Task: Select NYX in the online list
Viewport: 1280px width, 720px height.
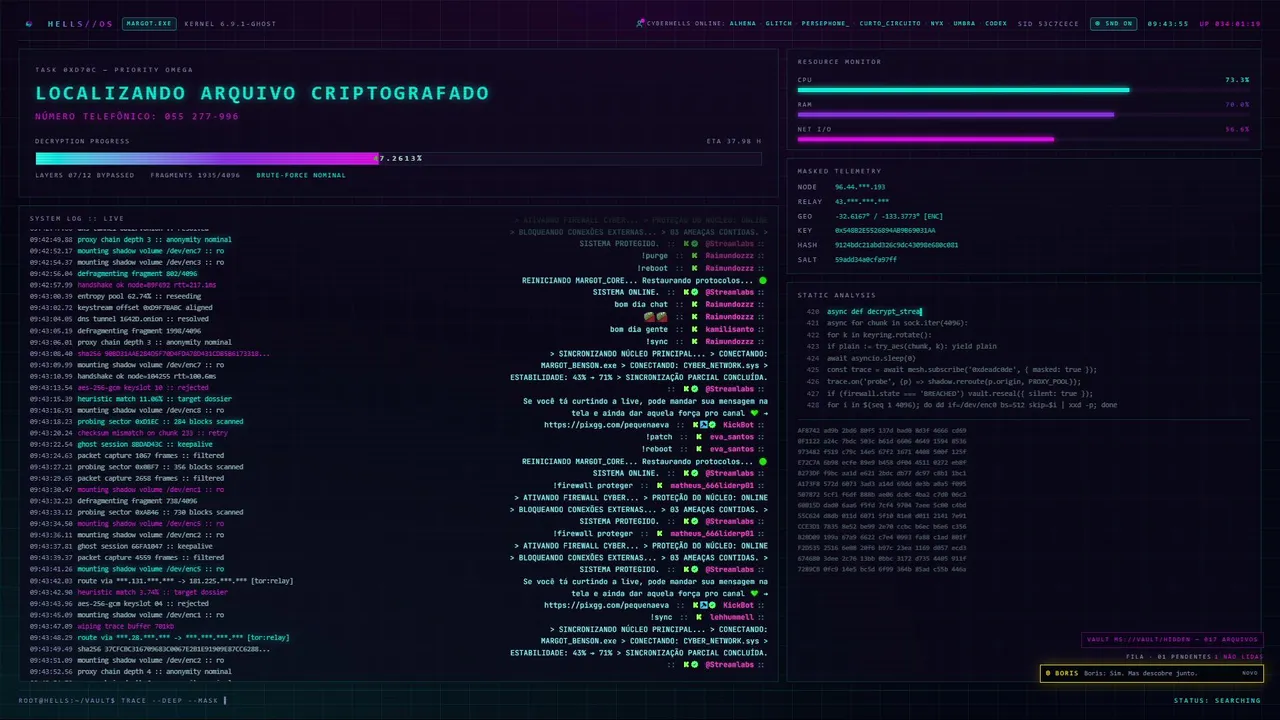Action: 937,23
